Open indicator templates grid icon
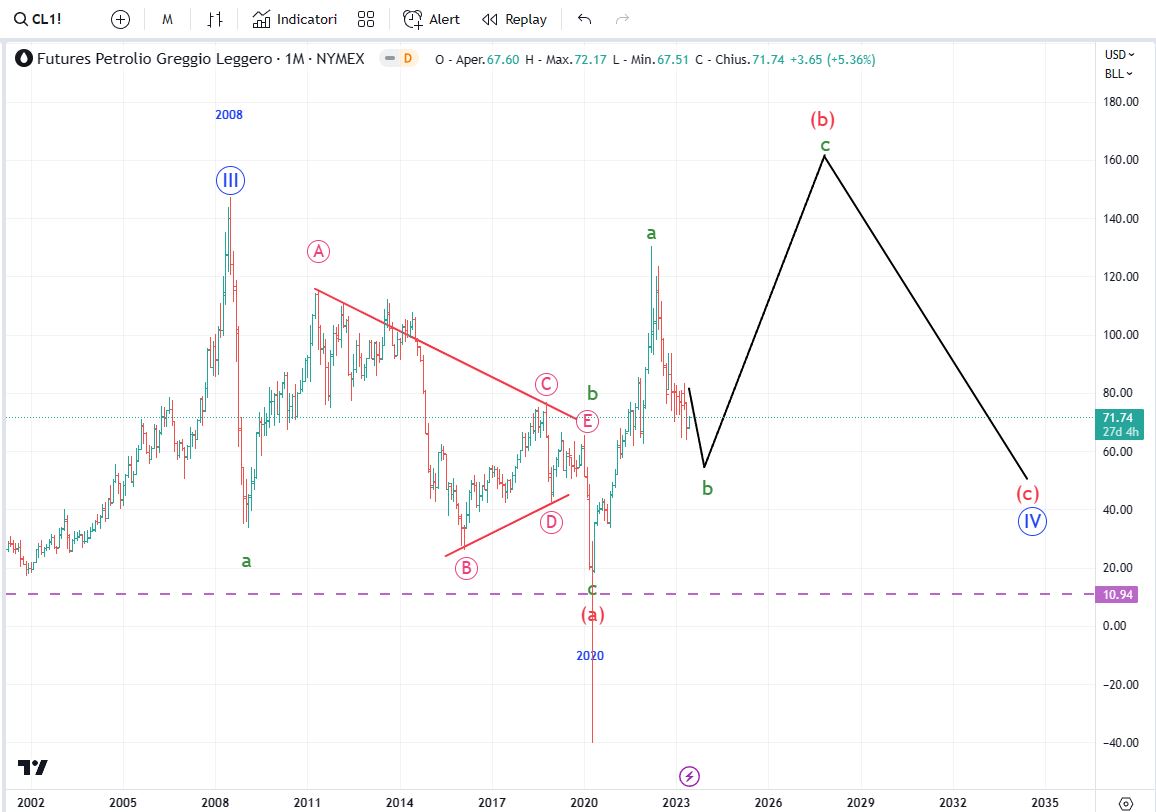Image resolution: width=1156 pixels, height=812 pixels. click(x=366, y=19)
